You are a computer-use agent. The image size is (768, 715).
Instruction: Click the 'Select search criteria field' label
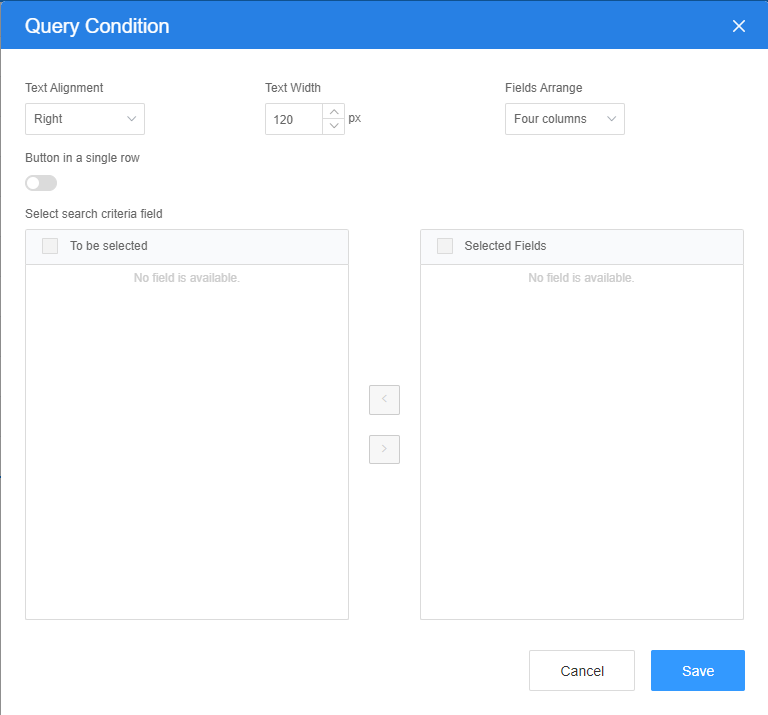tap(94, 214)
